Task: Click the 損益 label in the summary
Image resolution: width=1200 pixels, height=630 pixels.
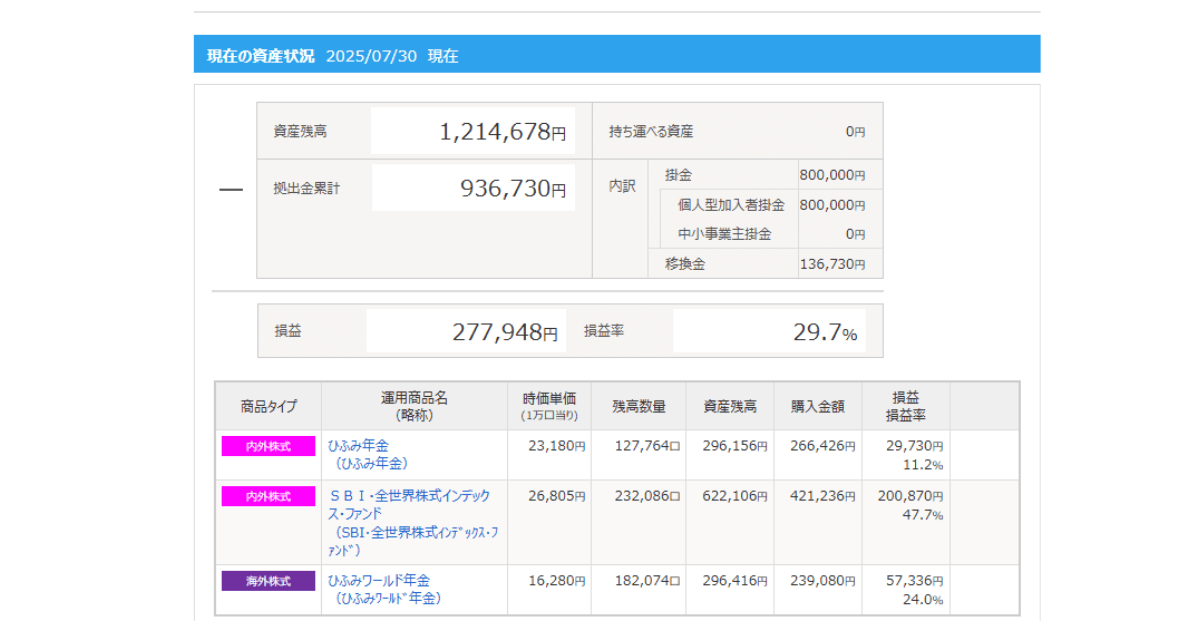Action: 288,331
